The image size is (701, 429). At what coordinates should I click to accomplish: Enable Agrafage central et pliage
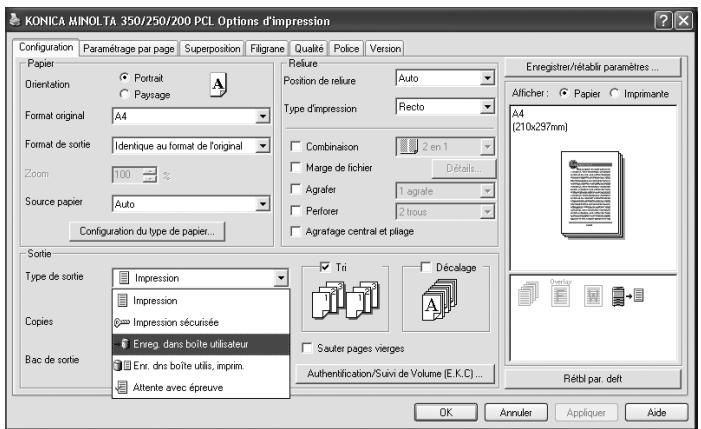(x=296, y=231)
